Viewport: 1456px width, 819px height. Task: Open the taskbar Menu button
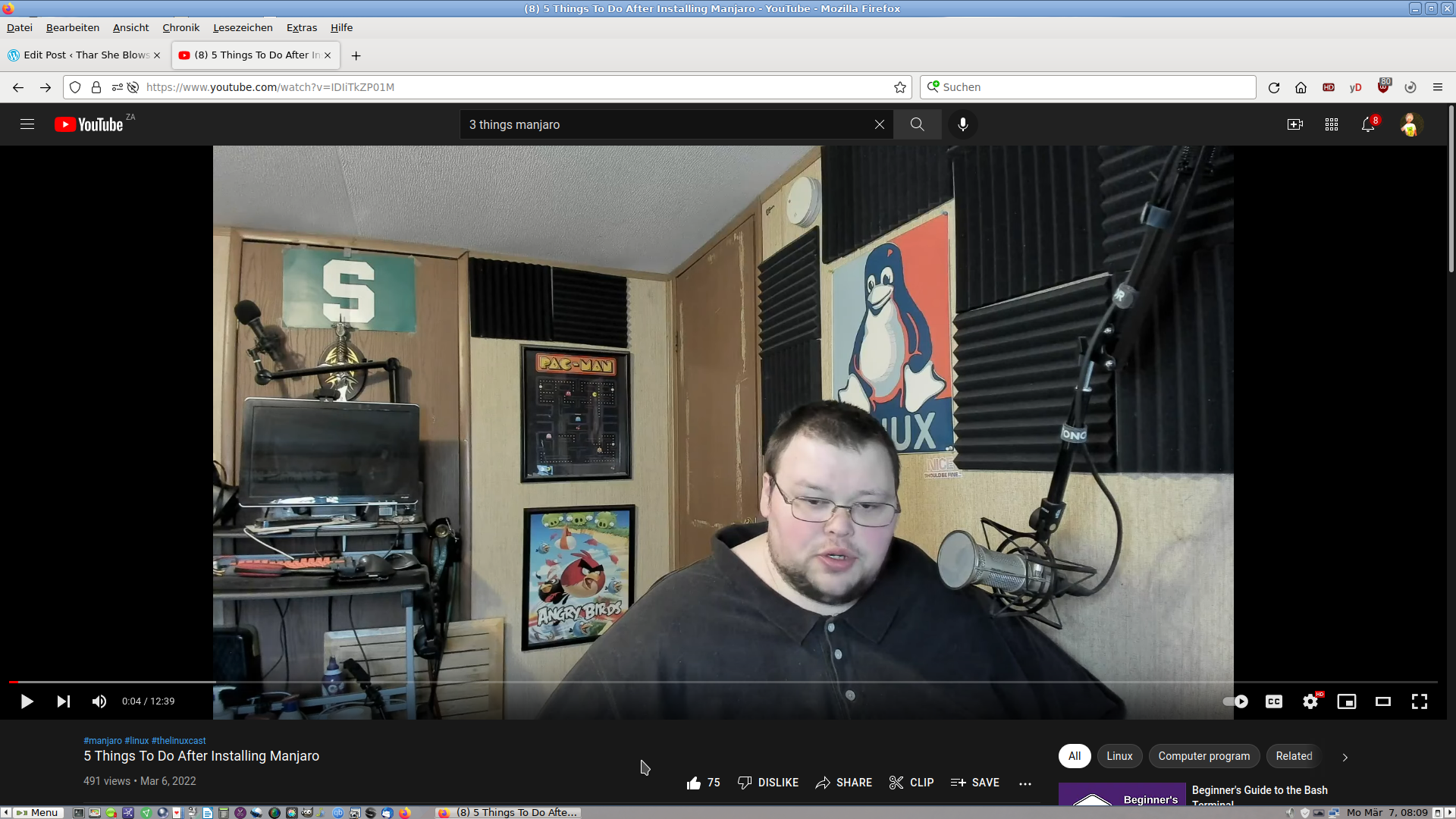pos(37,812)
